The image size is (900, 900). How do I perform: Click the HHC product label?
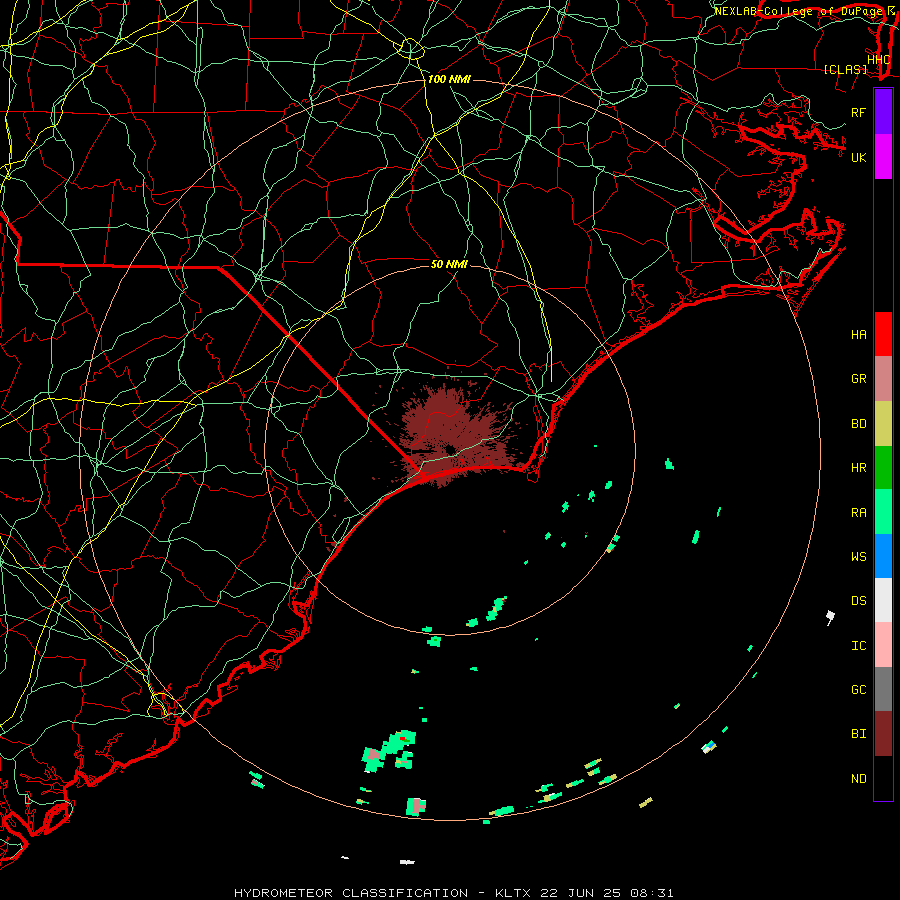pyautogui.click(x=879, y=60)
